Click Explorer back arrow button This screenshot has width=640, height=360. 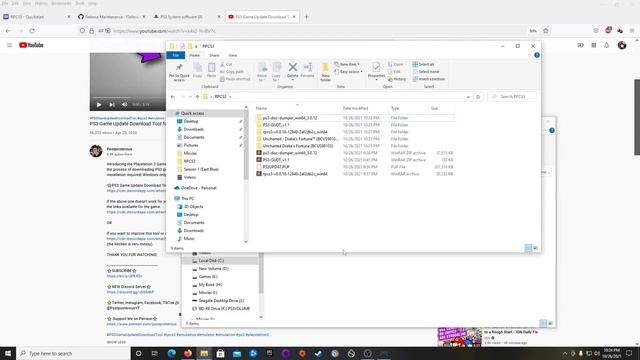(x=173, y=97)
